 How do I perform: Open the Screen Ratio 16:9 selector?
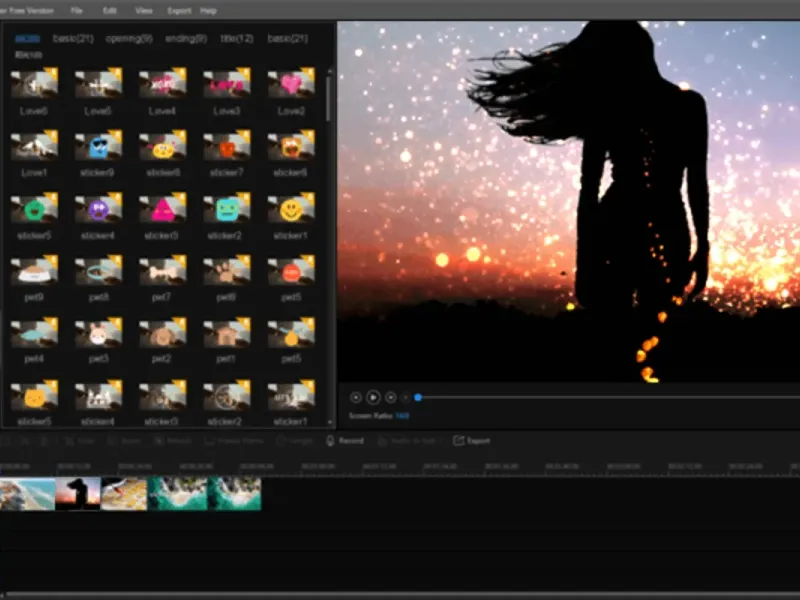click(402, 415)
